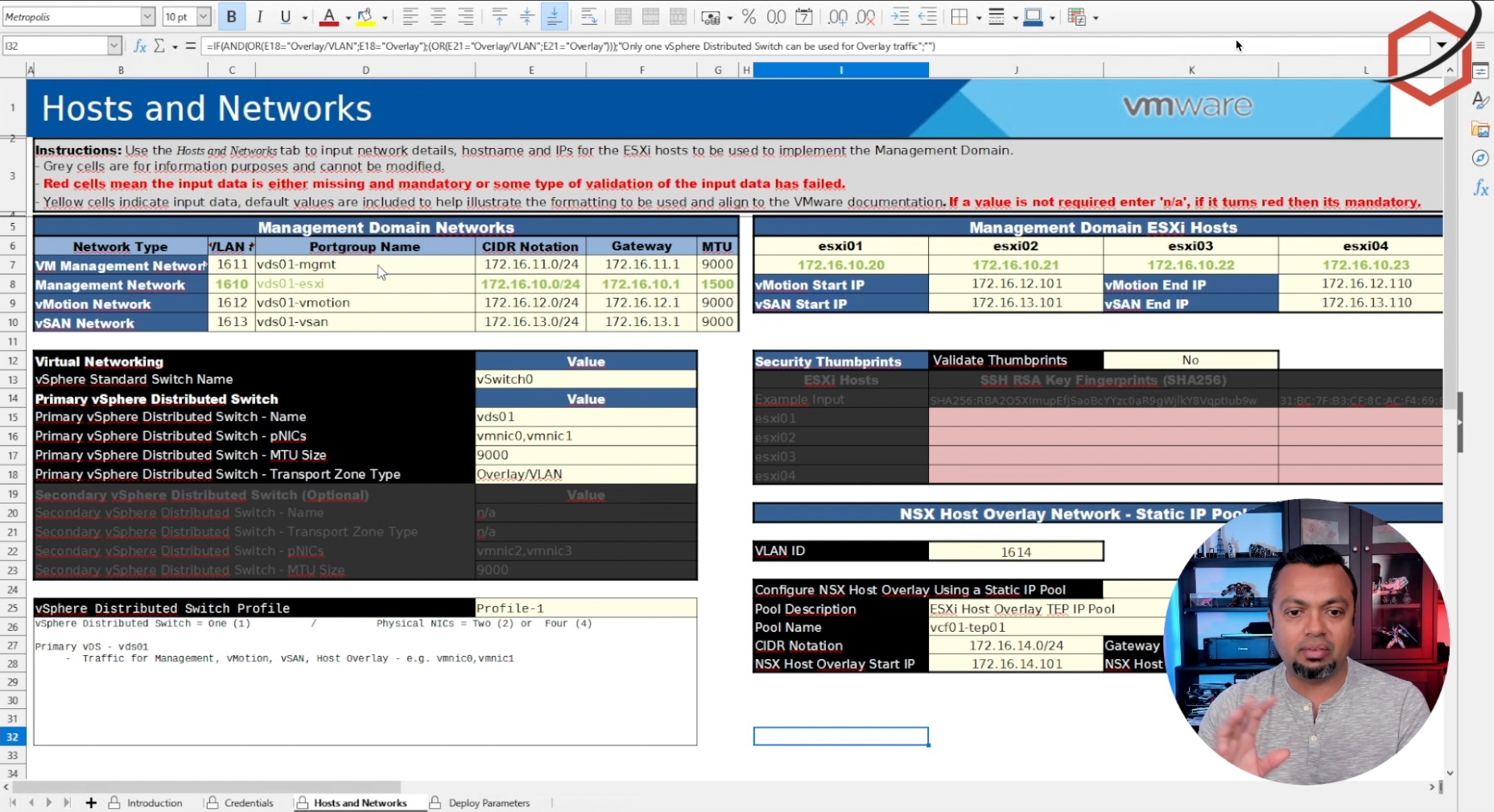This screenshot has height=812, width=1494.
Task: Click the vSwitch0 value cell
Action: click(x=586, y=379)
